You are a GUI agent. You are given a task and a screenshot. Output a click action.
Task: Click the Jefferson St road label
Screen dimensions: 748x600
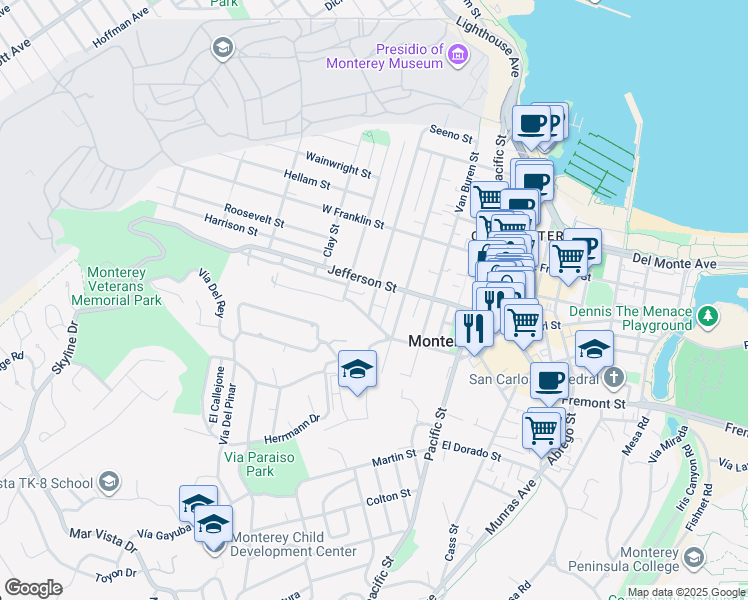tap(362, 279)
